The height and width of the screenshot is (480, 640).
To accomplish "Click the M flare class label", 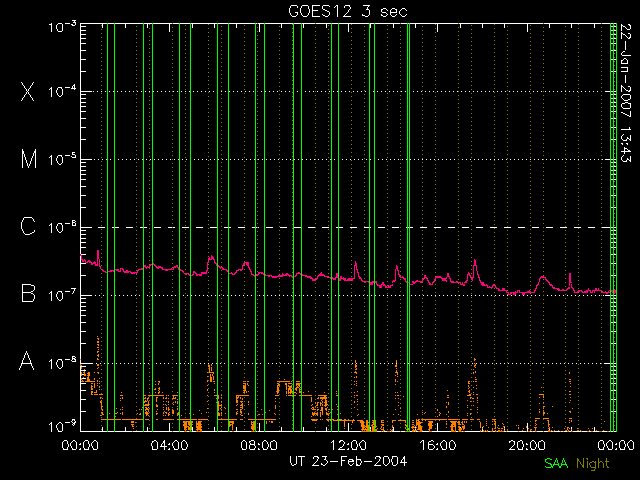I will [x=29, y=159].
